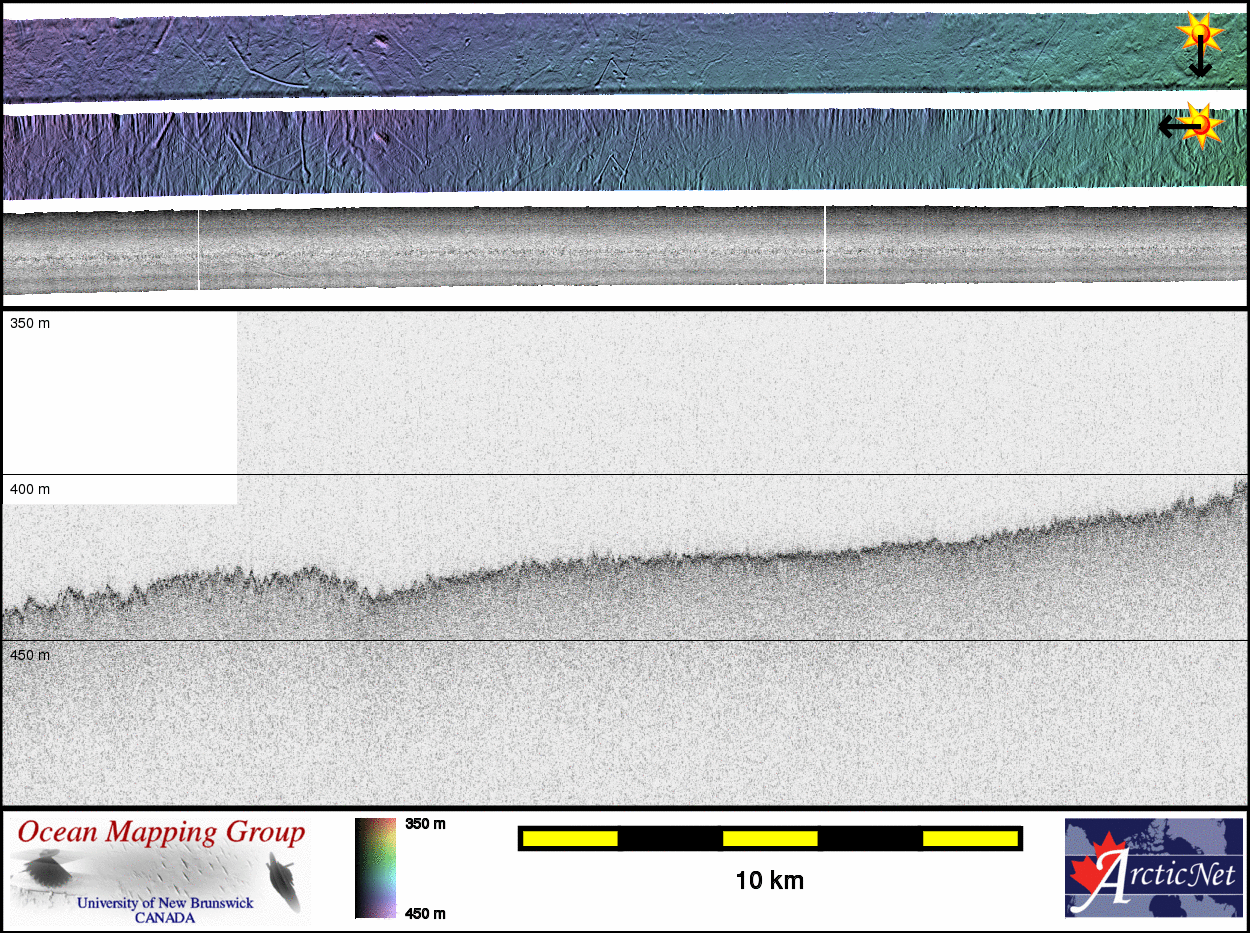This screenshot has height=933, width=1250.
Task: Click the 400 m depth line label
Action: (x=30, y=489)
